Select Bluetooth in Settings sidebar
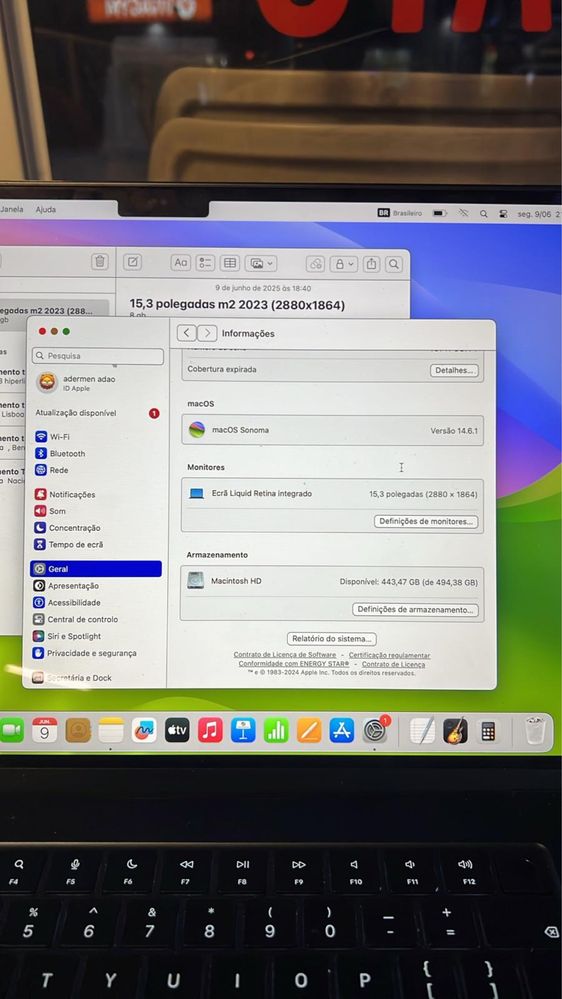Viewport: 562px width, 999px height. point(96,454)
